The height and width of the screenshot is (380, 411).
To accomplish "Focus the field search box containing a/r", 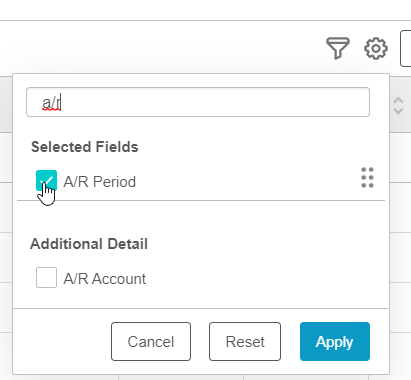I will point(198,102).
